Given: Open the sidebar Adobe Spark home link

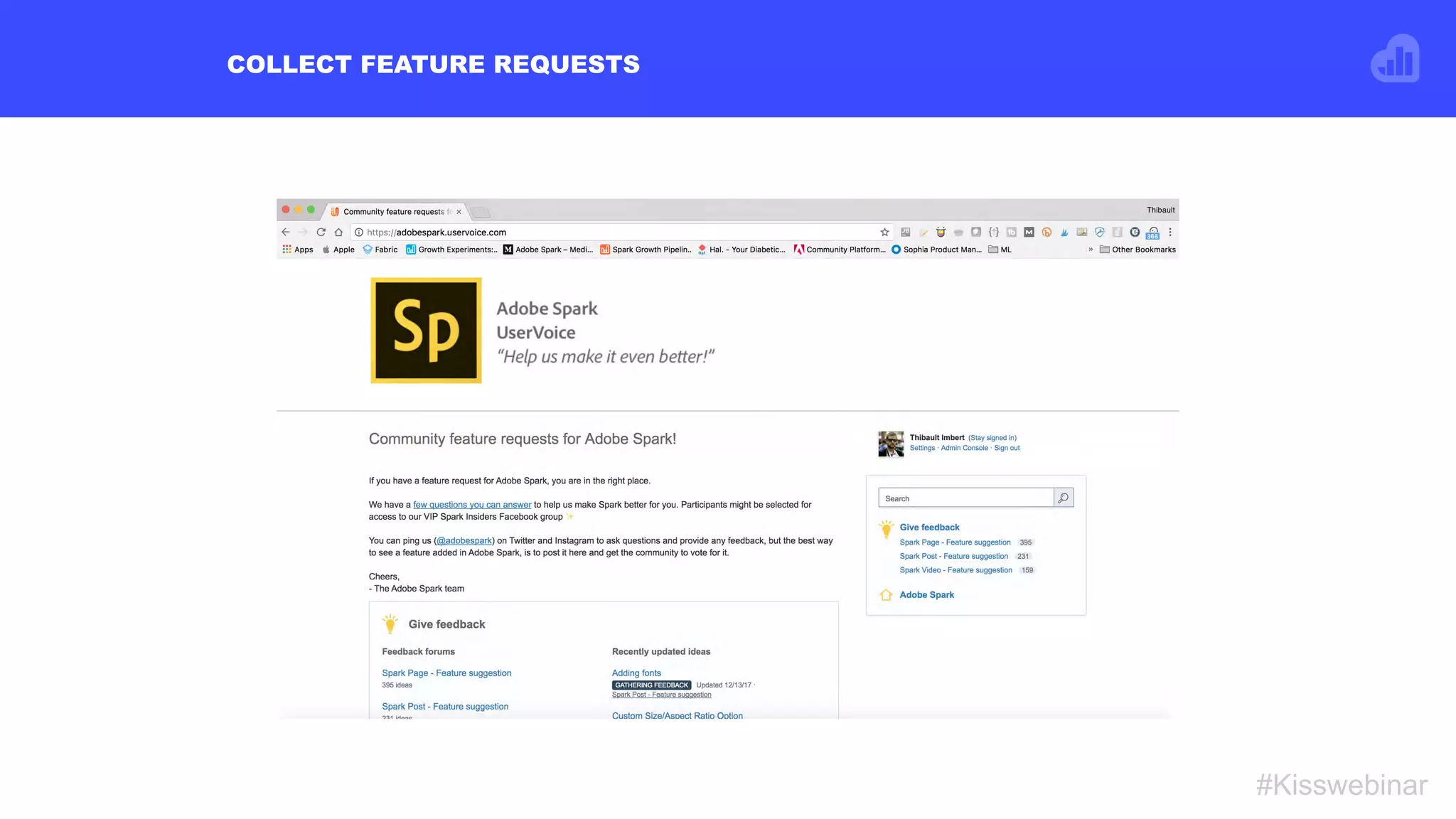Looking at the screenshot, I should 926,594.
